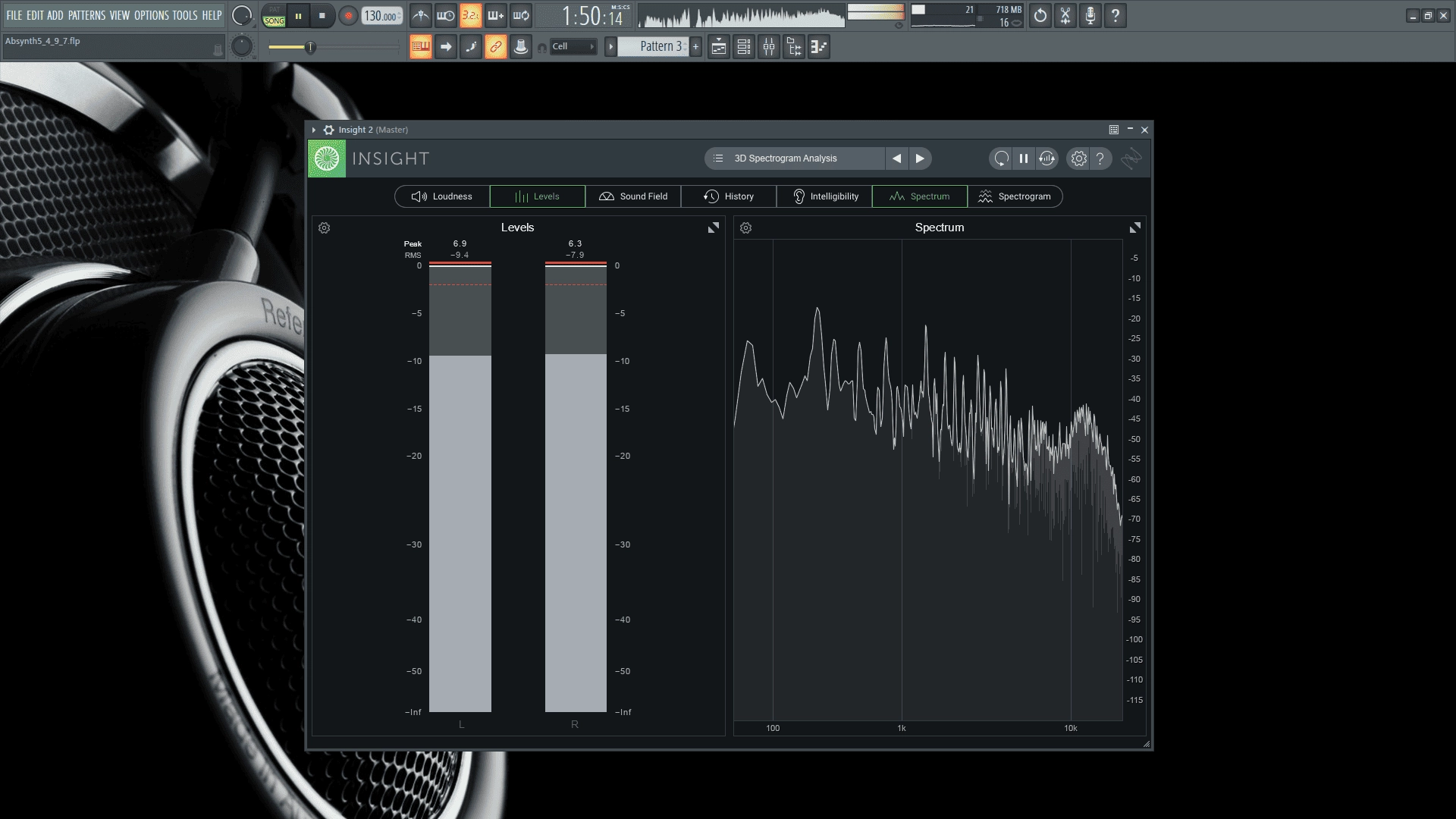Click the FL Studio help question icon
Viewport: 1456px width, 819px height.
(x=1116, y=15)
